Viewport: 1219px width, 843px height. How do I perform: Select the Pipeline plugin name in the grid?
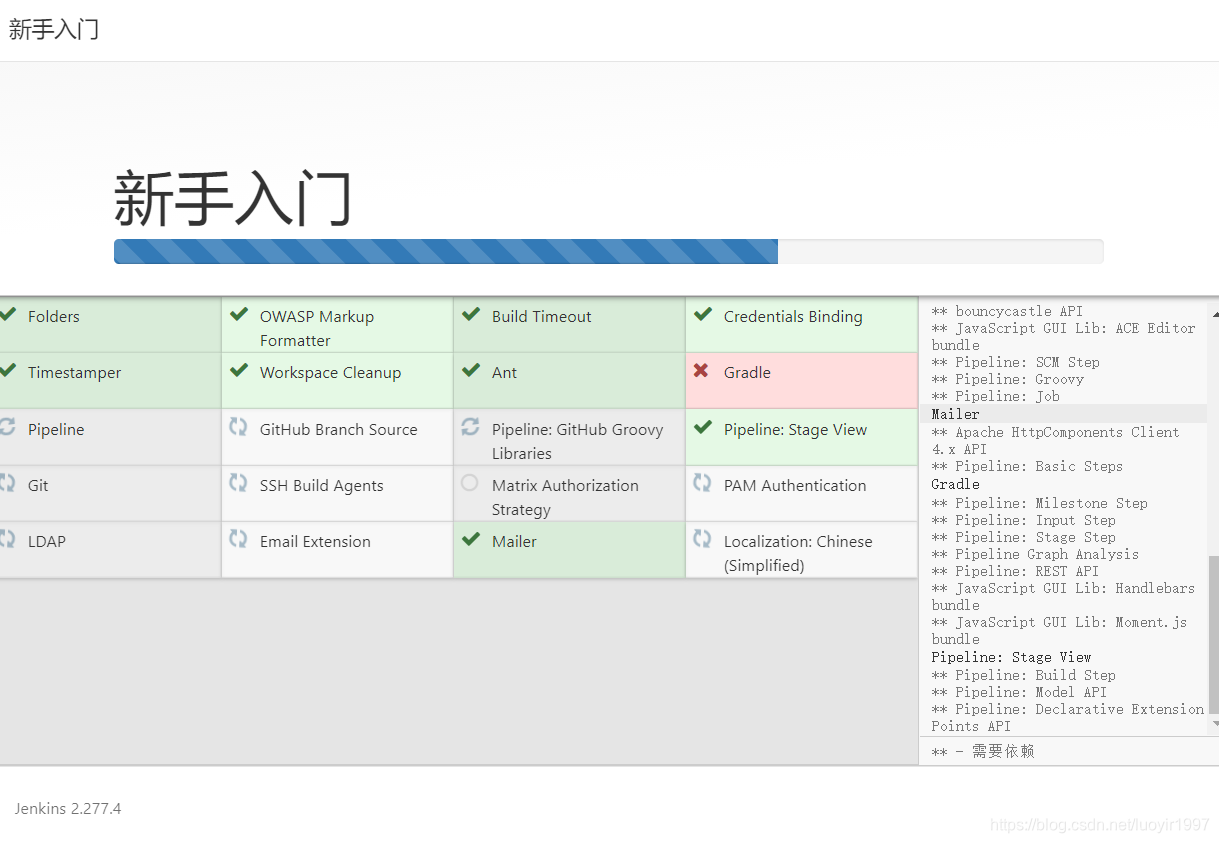tap(56, 429)
